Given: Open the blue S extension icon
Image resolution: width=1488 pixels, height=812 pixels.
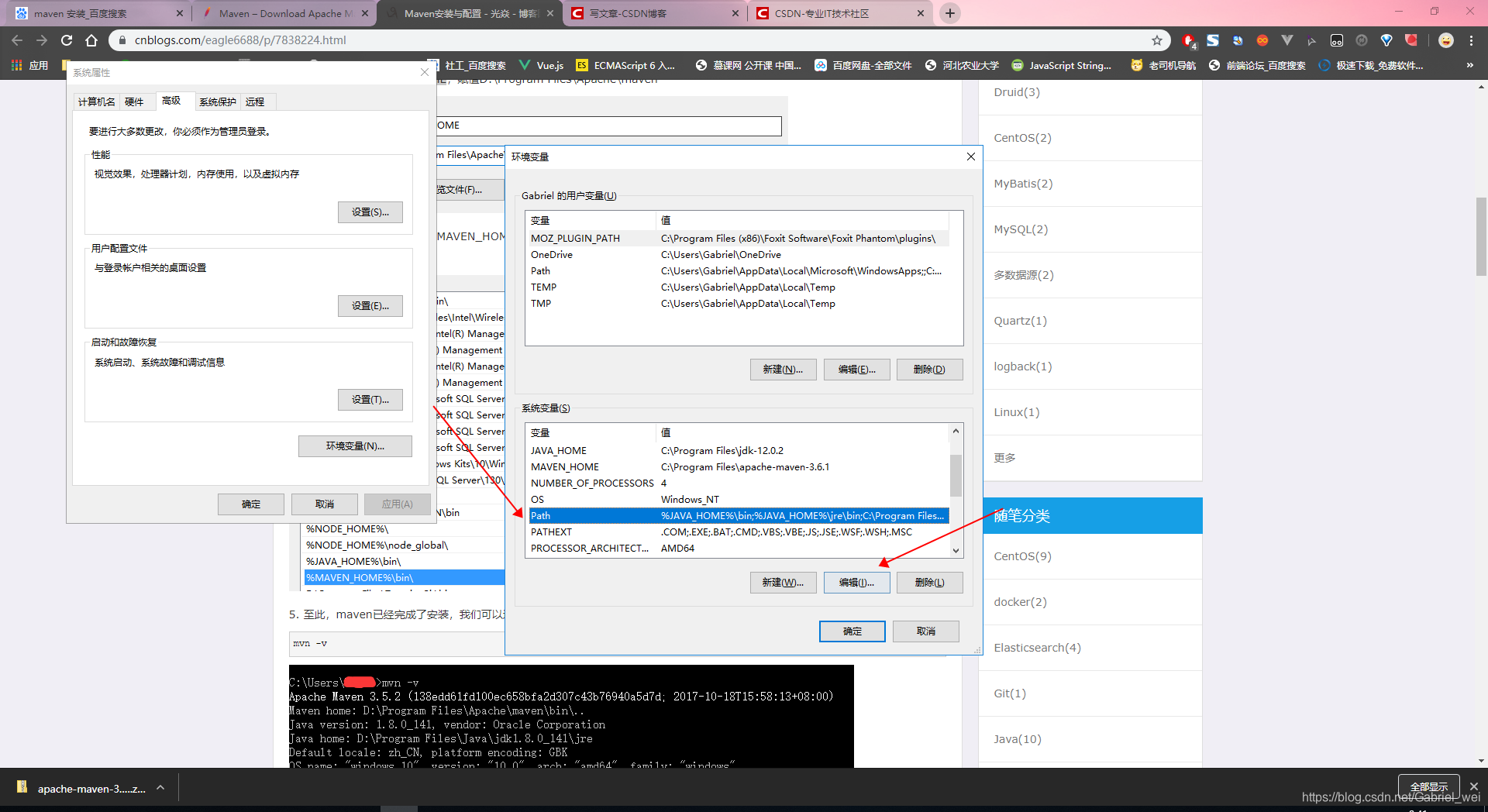Looking at the screenshot, I should click(x=1213, y=40).
